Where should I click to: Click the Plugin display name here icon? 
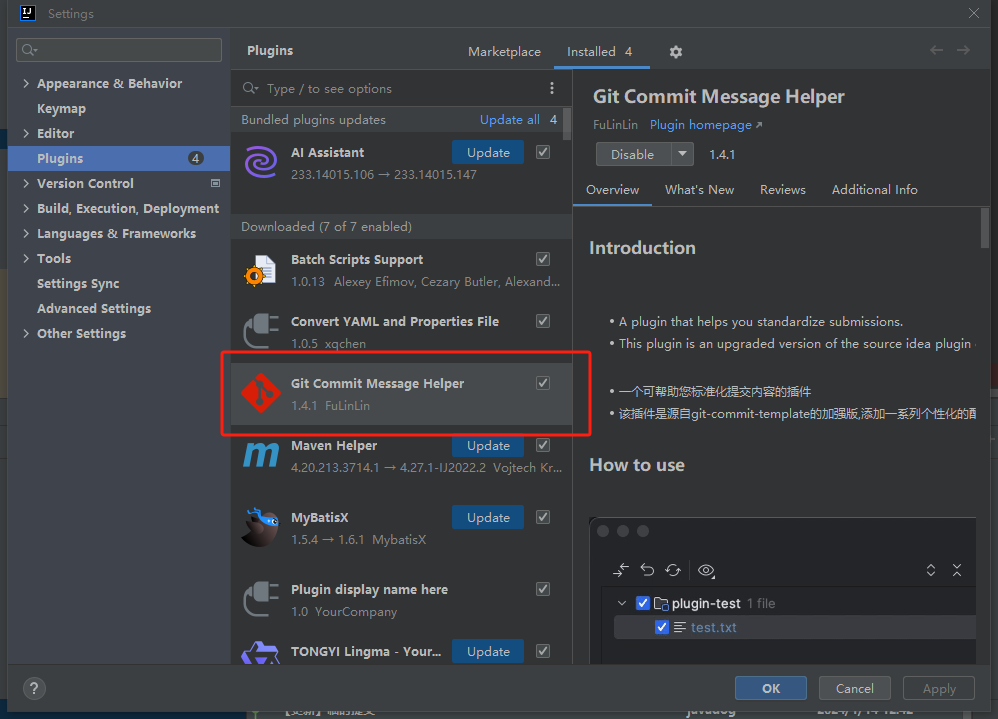point(261,599)
